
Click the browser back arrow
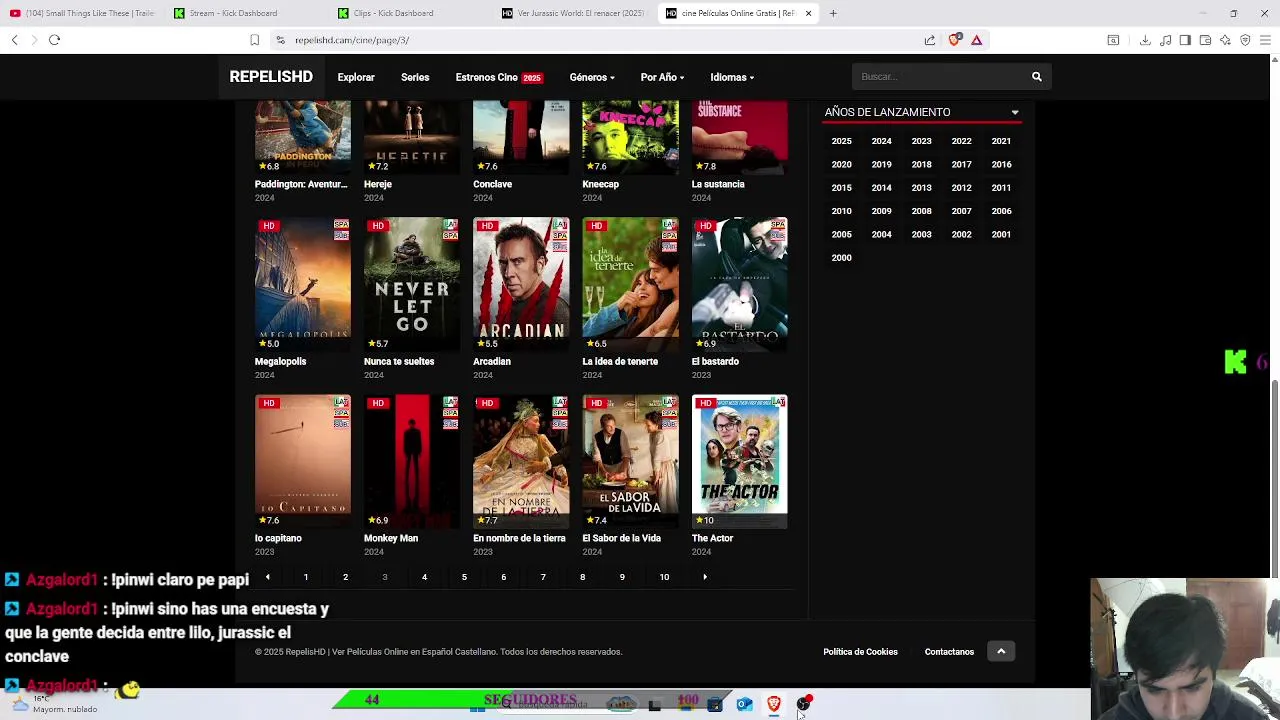pos(15,40)
